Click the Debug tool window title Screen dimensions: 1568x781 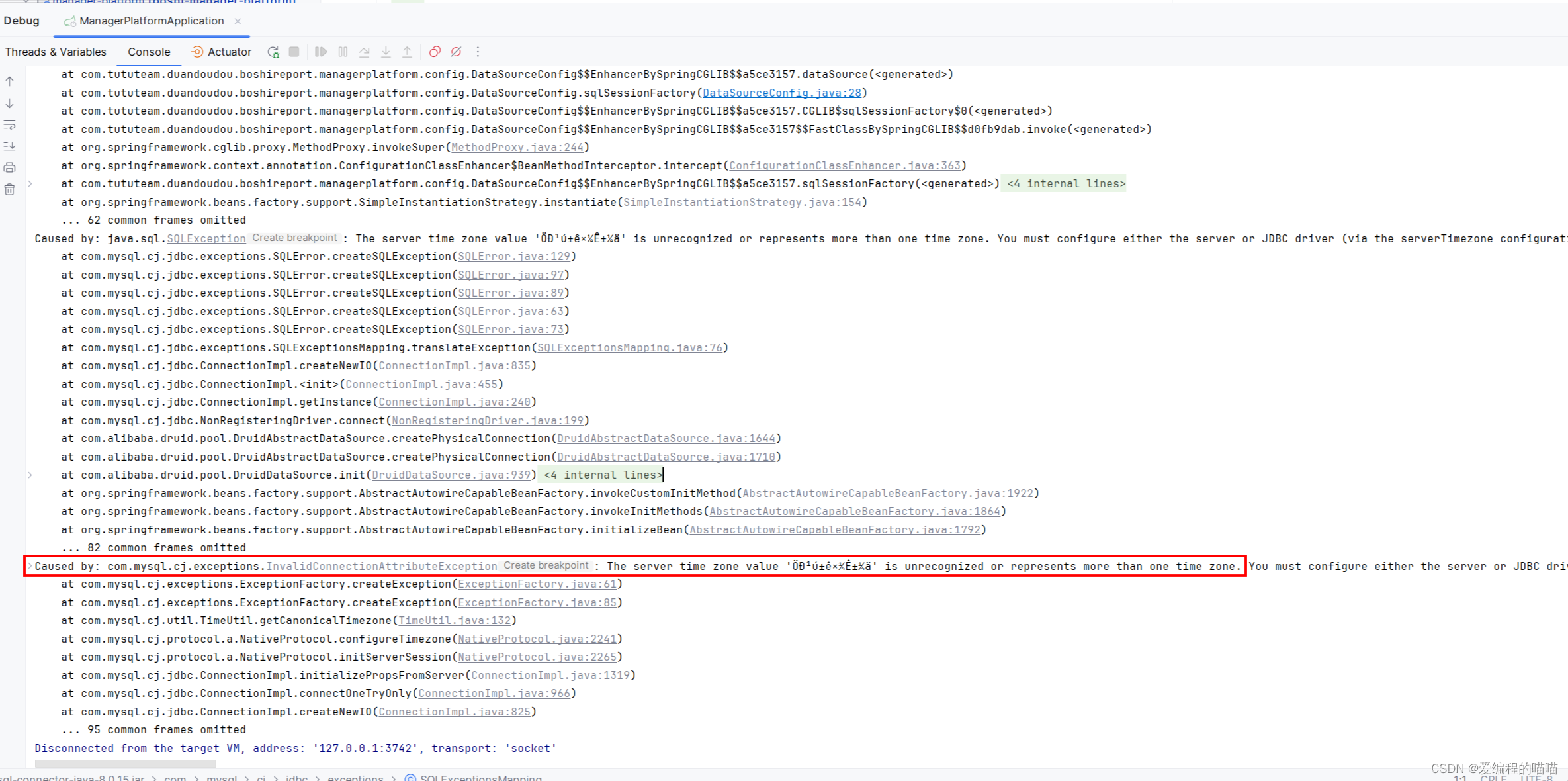click(x=21, y=21)
